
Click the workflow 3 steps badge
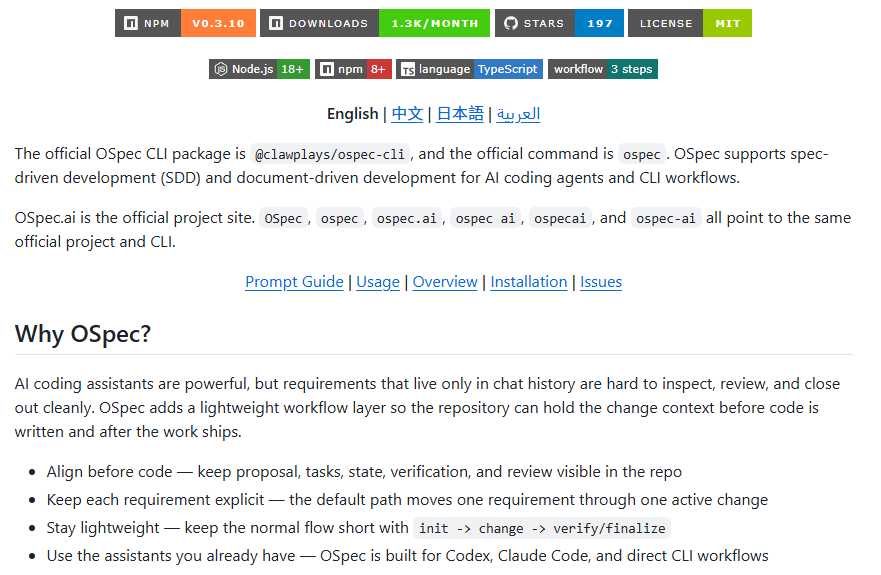click(602, 69)
